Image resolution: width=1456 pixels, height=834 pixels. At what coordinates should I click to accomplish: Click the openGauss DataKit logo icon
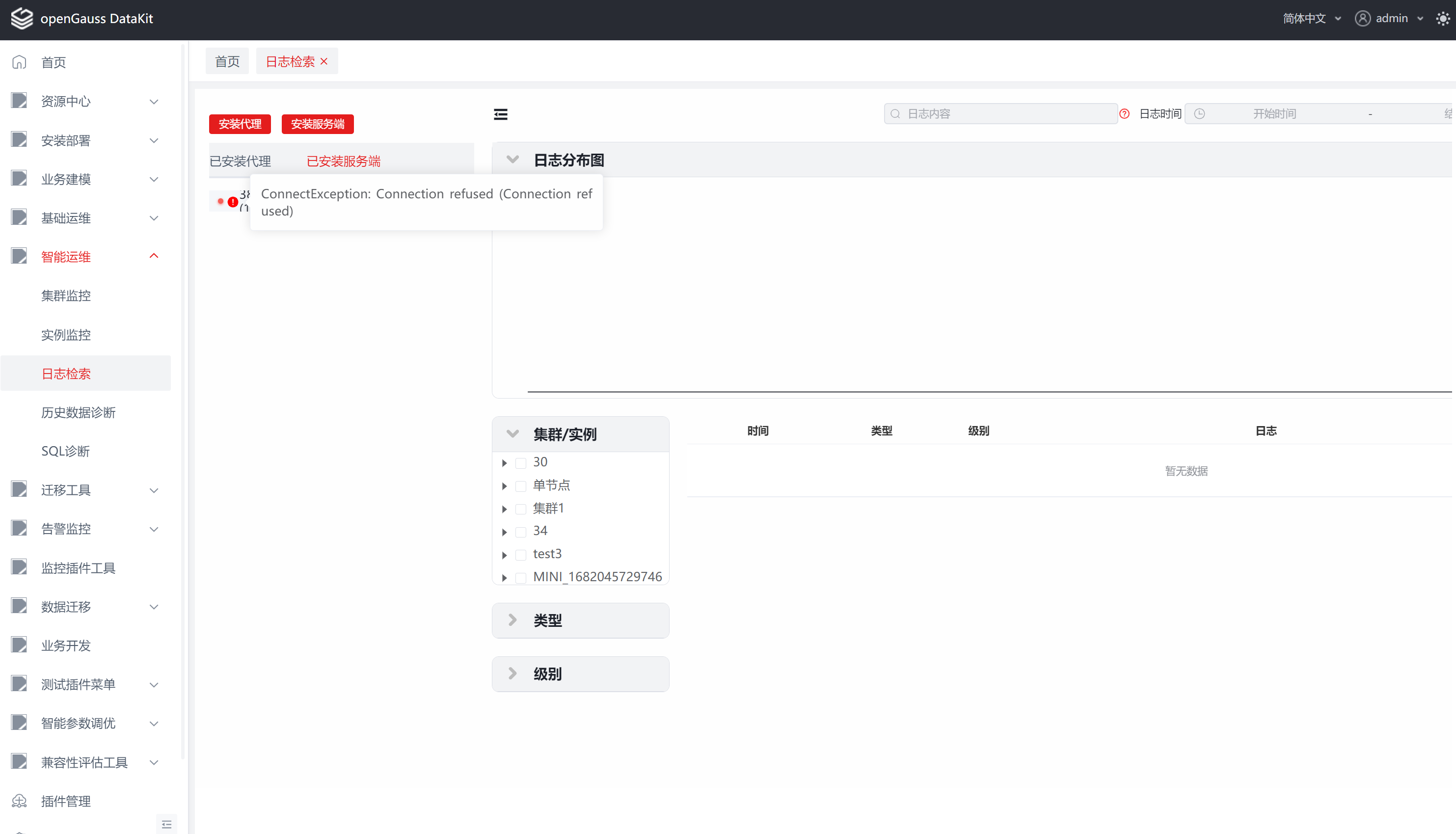22,18
